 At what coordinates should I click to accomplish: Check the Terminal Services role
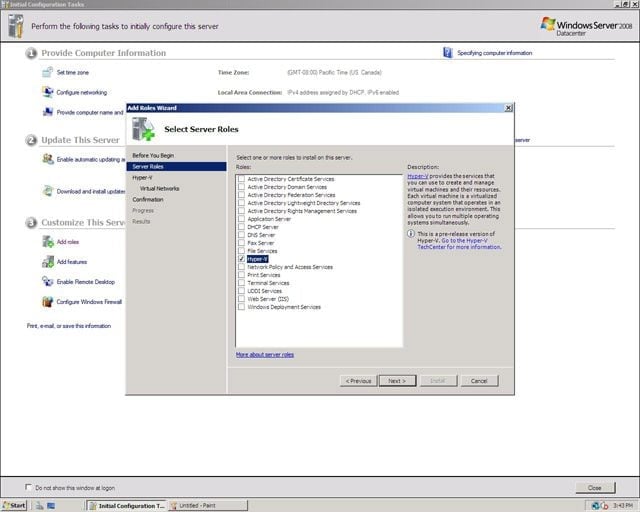click(242, 283)
